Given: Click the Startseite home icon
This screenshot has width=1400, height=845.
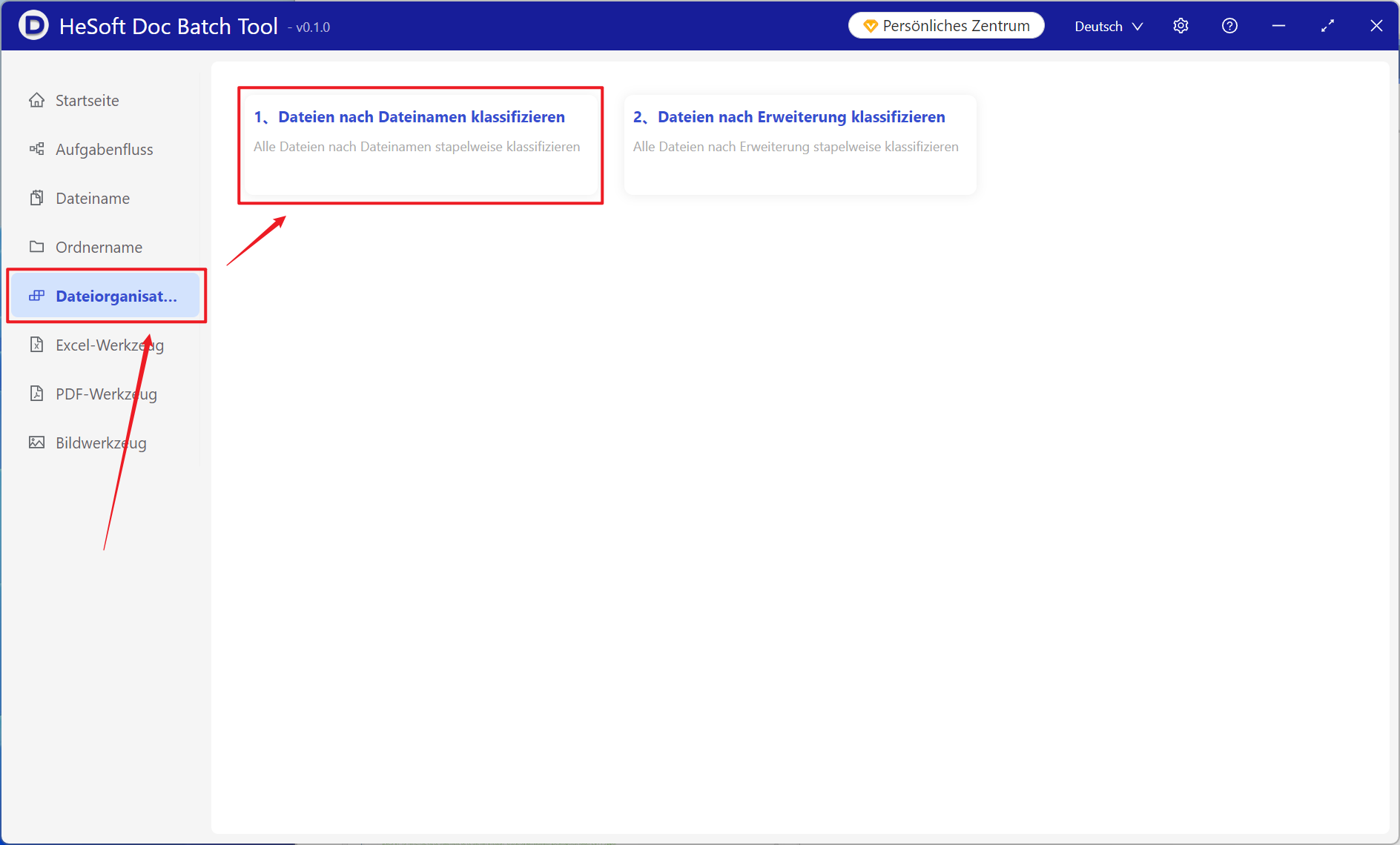Looking at the screenshot, I should point(36,100).
